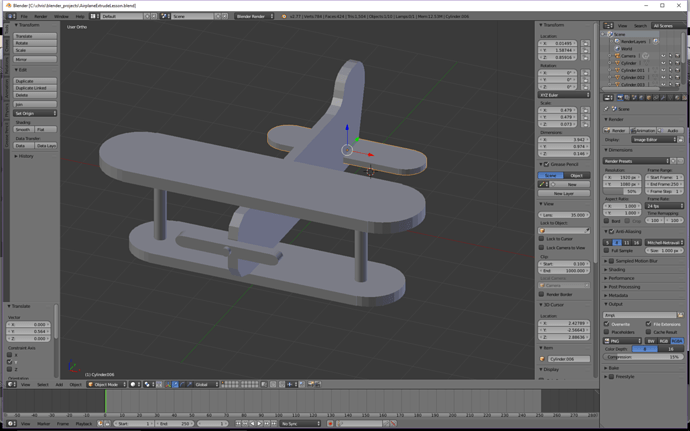
Task: Hide the Camera object with eye icon
Action: [663, 56]
